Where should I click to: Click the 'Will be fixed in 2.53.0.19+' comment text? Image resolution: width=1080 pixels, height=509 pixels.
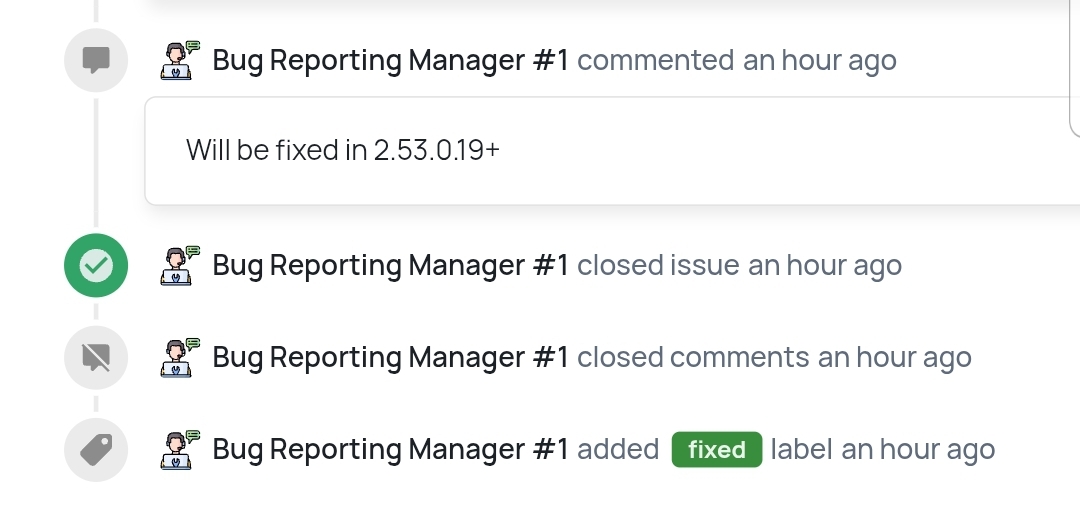coord(342,150)
